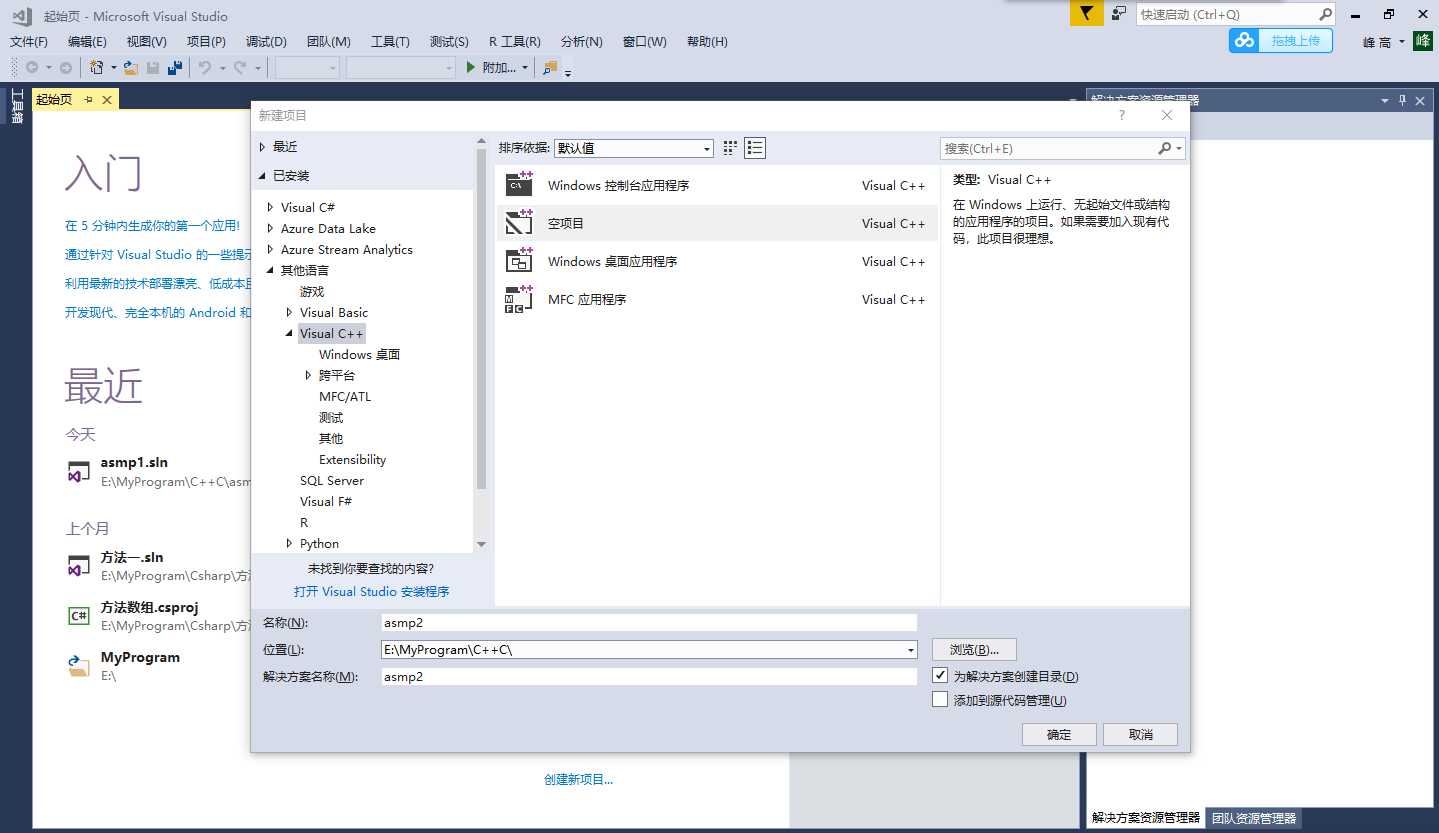Click the yellow notifications filter flag icon

tap(1086, 13)
